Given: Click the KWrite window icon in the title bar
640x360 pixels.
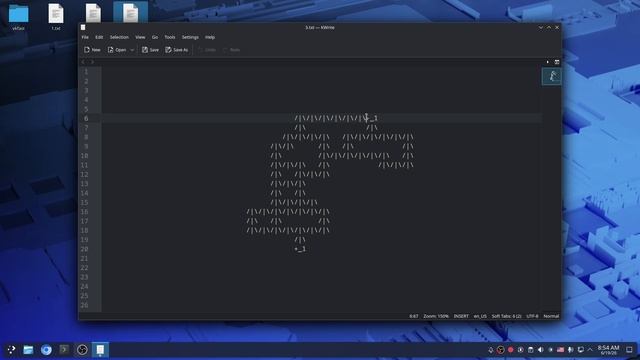Looking at the screenshot, I should (83, 27).
